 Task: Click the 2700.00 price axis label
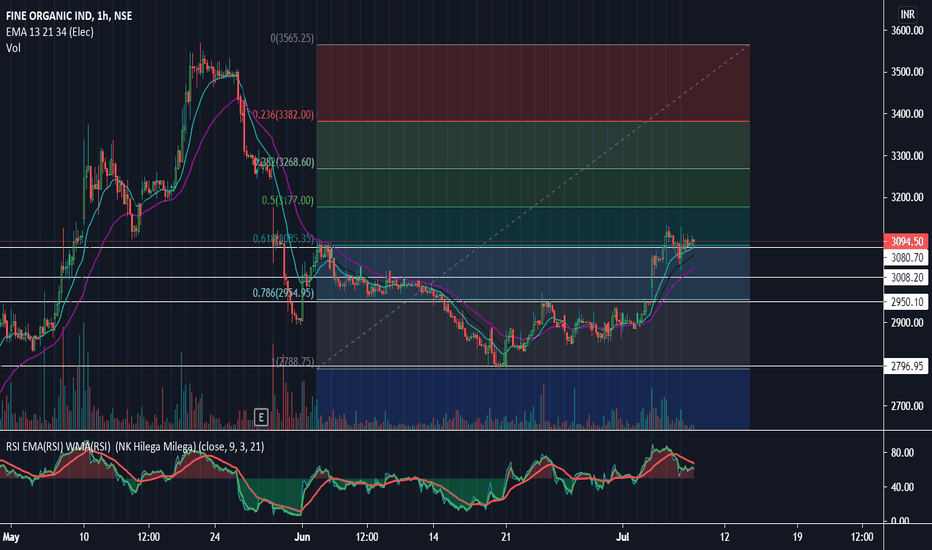click(x=907, y=406)
